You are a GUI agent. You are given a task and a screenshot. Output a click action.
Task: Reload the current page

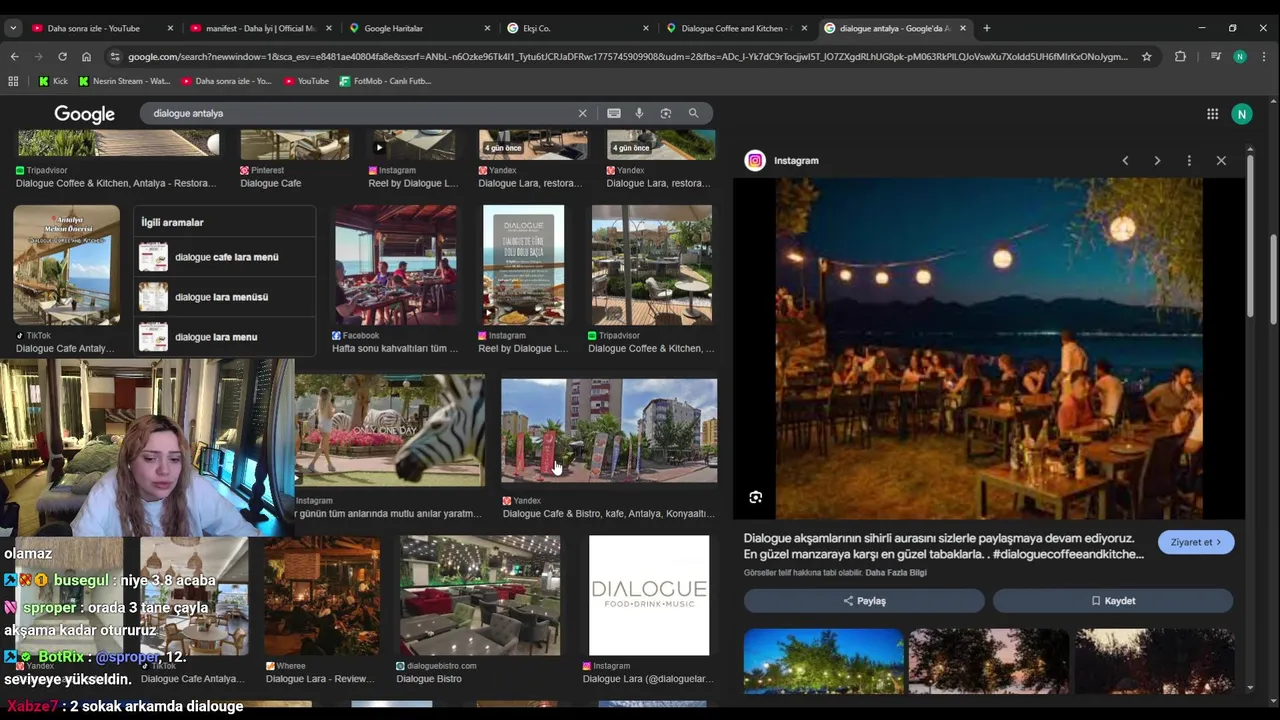[x=62, y=57]
